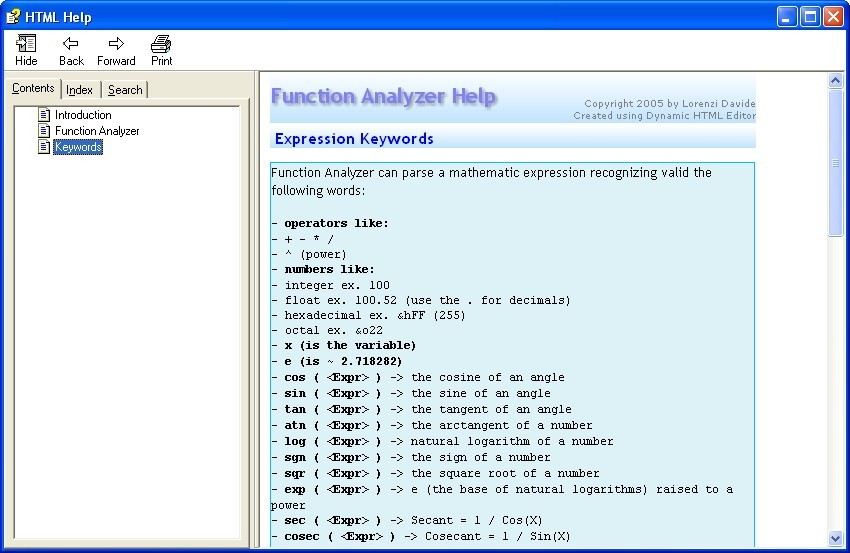Click the Introduction page icon
Viewport: 850px width, 553px height.
click(44, 115)
